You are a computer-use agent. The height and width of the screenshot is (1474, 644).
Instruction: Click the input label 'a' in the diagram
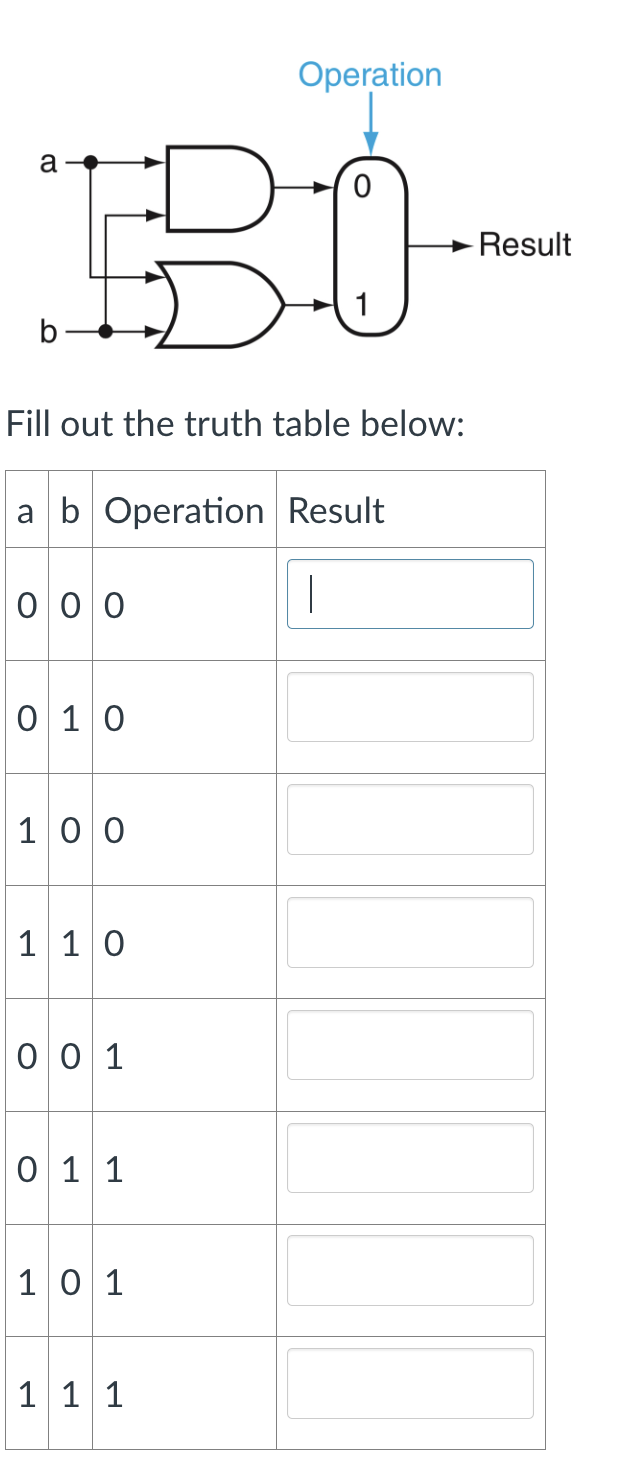pyautogui.click(x=48, y=162)
